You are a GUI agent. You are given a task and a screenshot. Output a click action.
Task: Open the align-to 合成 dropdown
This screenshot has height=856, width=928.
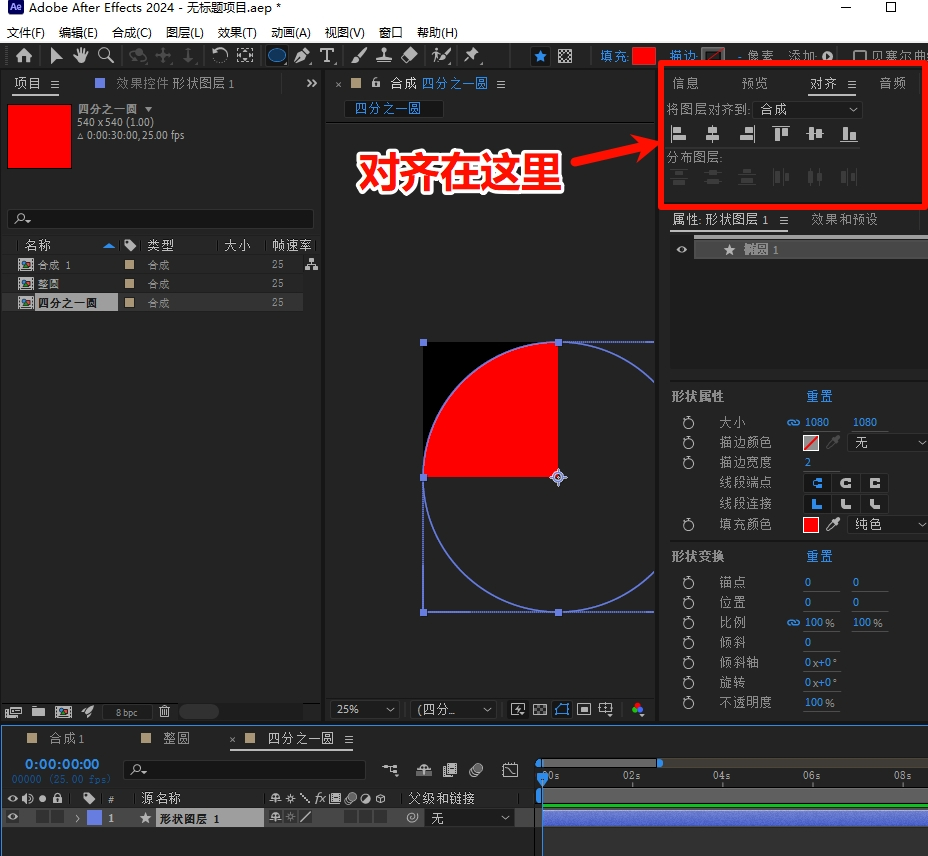pos(808,110)
